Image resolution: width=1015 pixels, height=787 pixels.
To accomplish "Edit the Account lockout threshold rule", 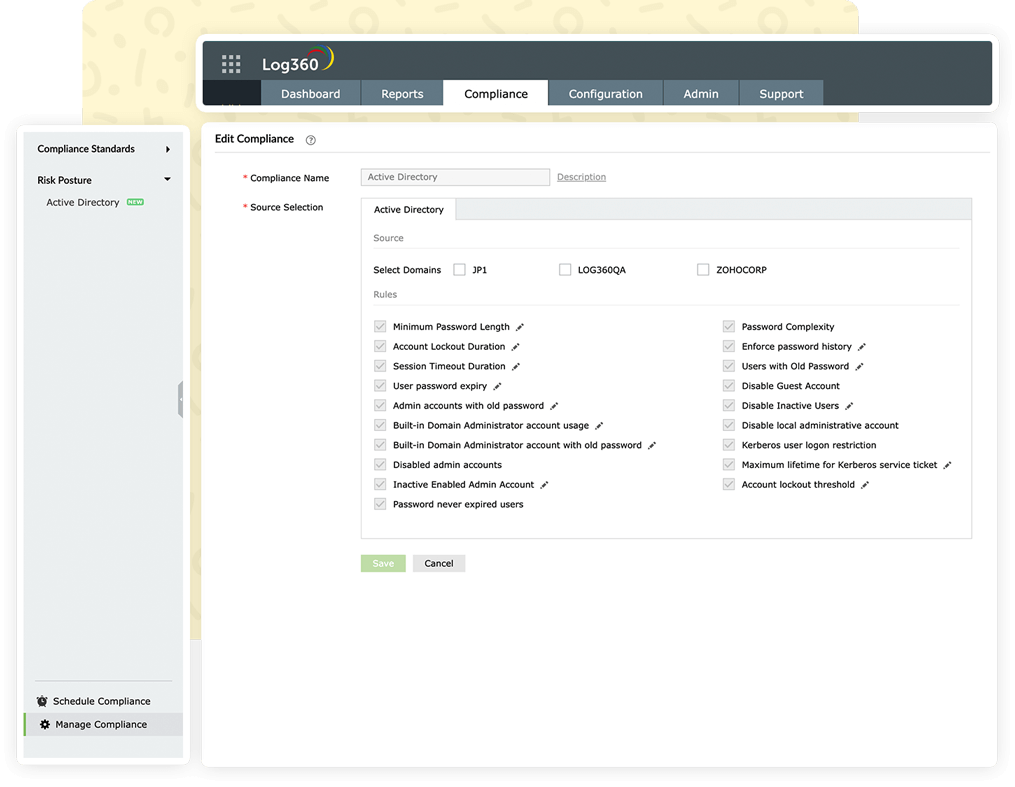I will tap(865, 485).
